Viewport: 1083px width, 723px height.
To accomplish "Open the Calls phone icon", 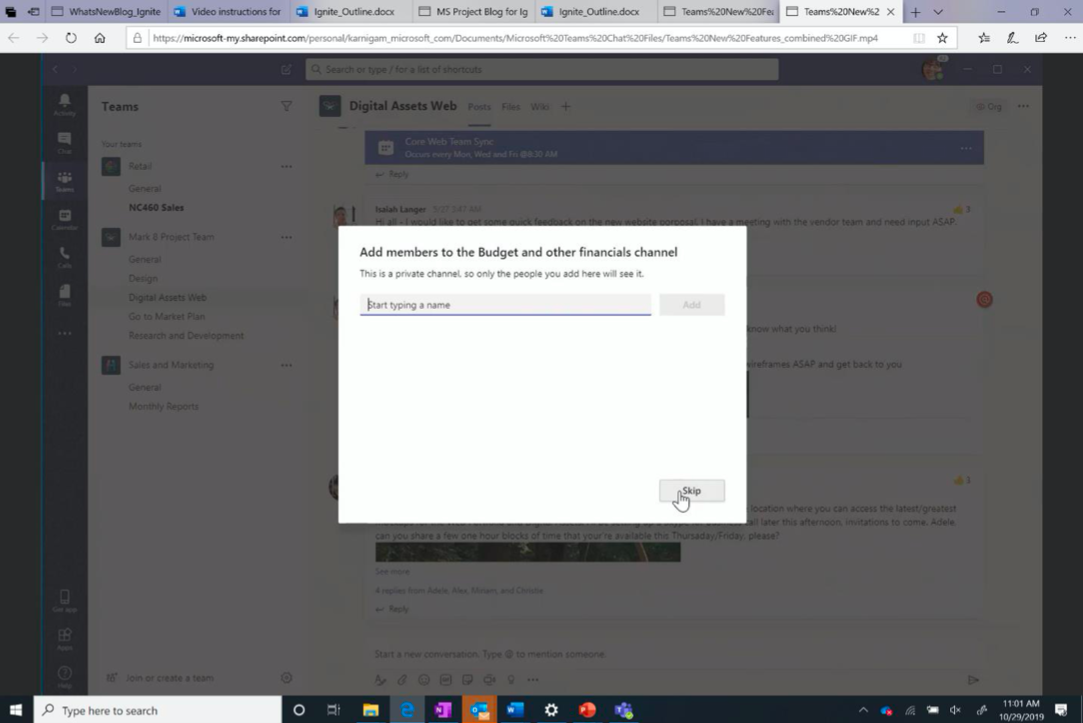I will [x=64, y=257].
